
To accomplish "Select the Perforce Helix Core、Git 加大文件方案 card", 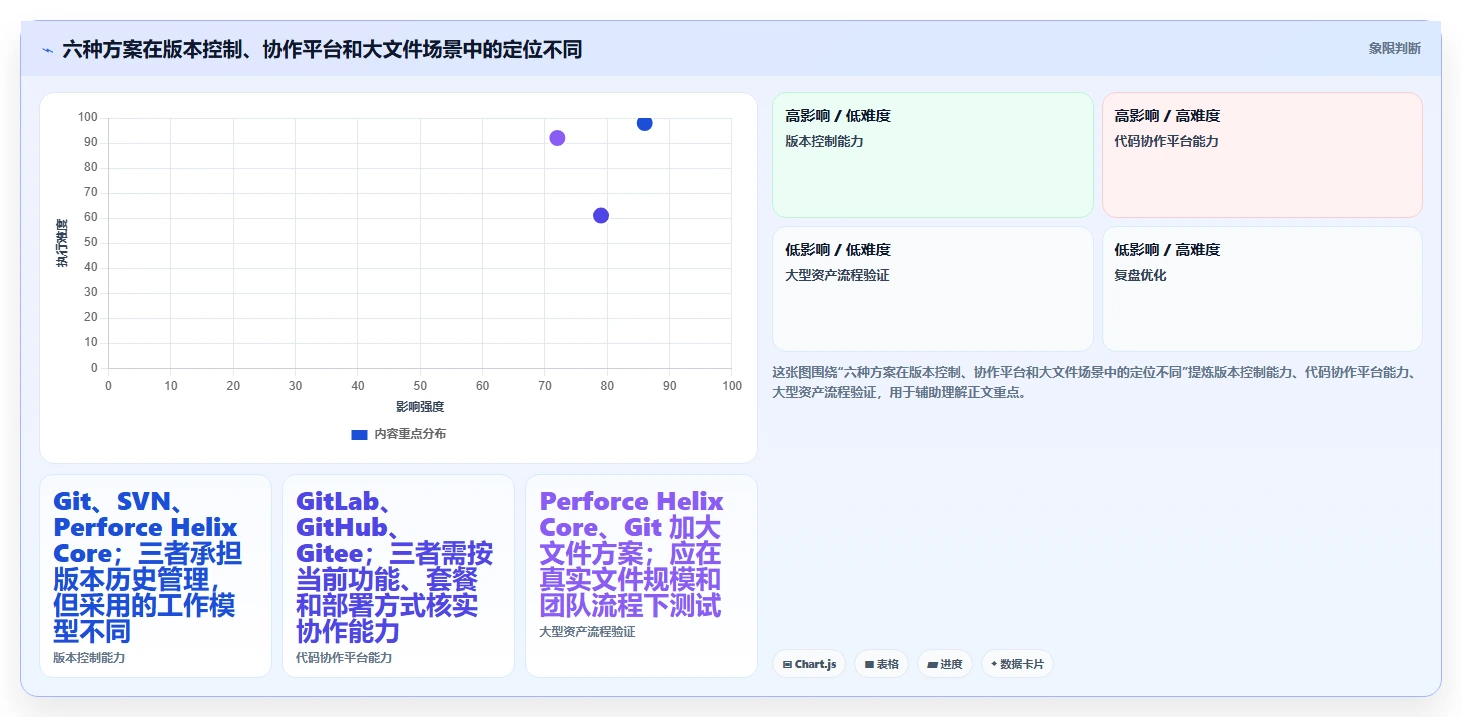I will 641,576.
